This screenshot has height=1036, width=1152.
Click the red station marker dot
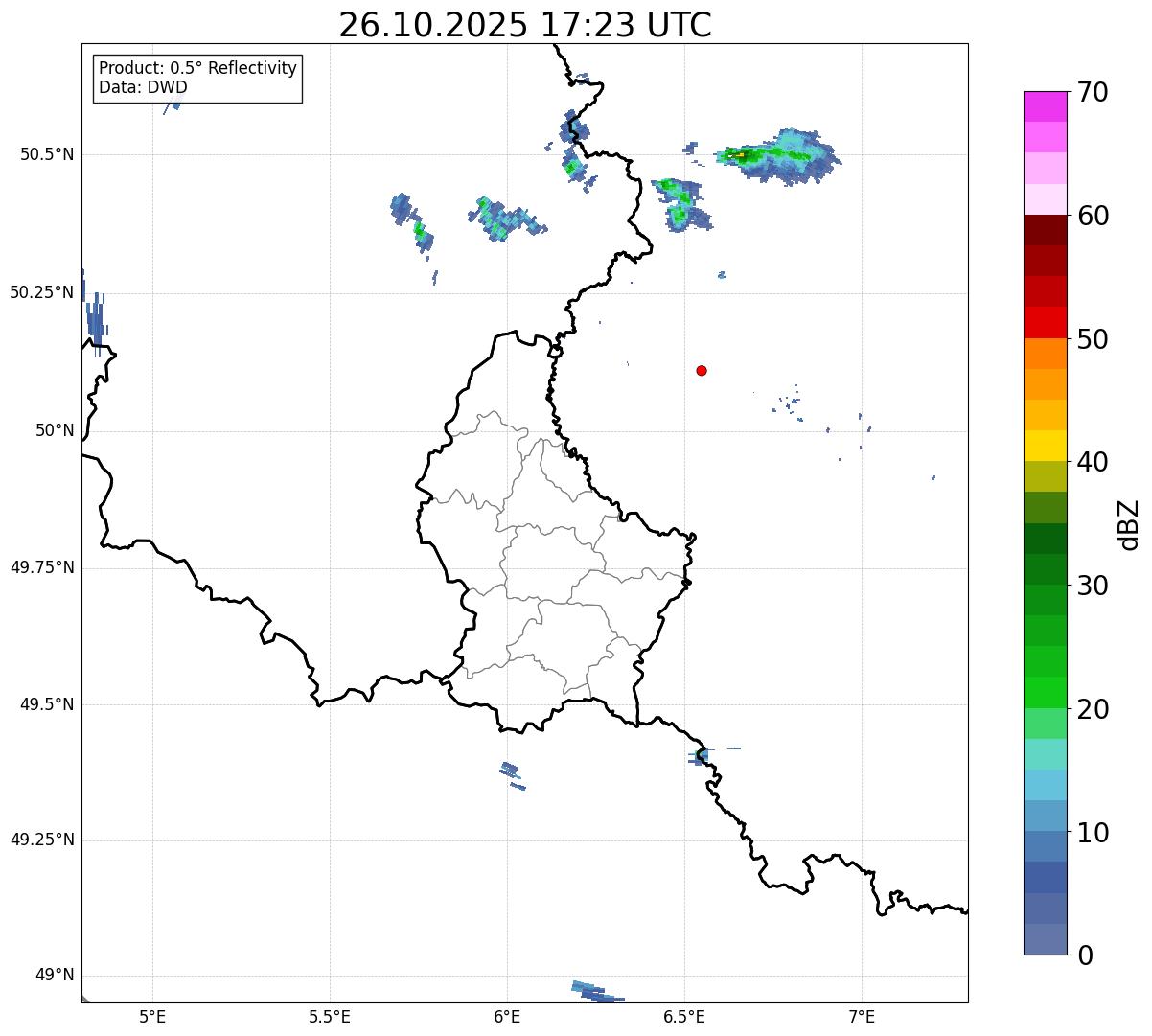[702, 370]
